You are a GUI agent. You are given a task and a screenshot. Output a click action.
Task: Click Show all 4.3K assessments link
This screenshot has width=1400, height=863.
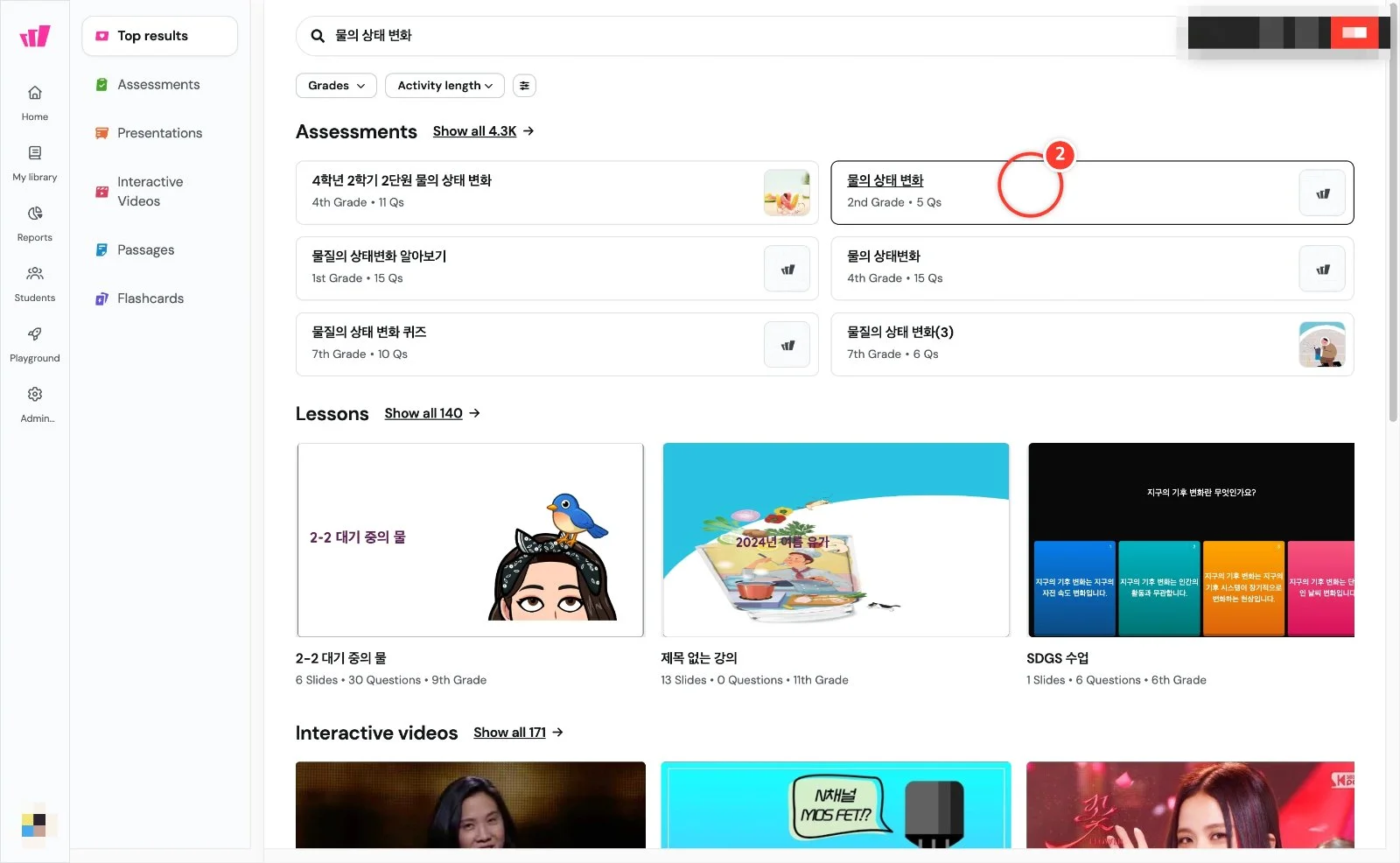pos(474,131)
